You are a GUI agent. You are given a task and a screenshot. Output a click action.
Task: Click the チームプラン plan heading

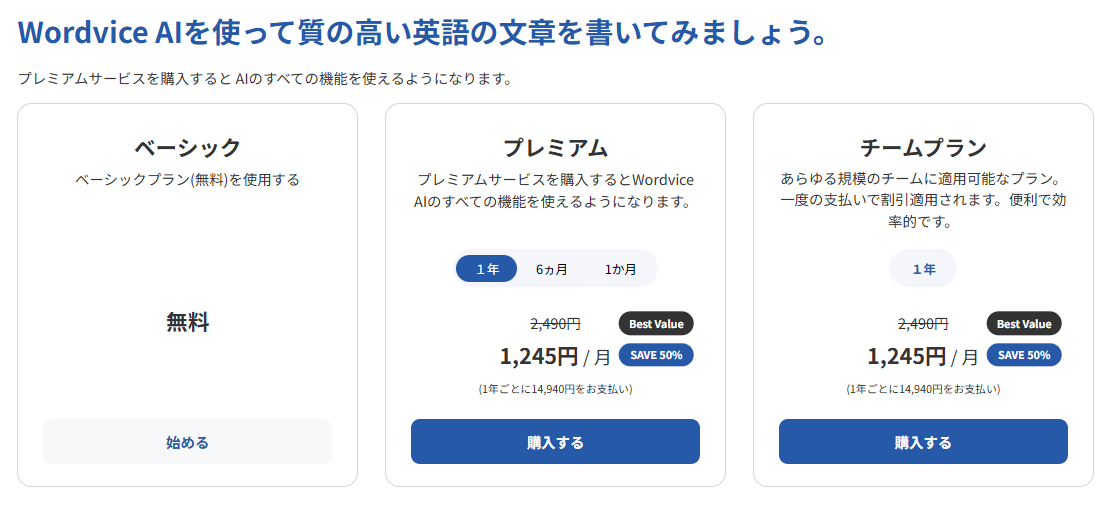click(923, 148)
